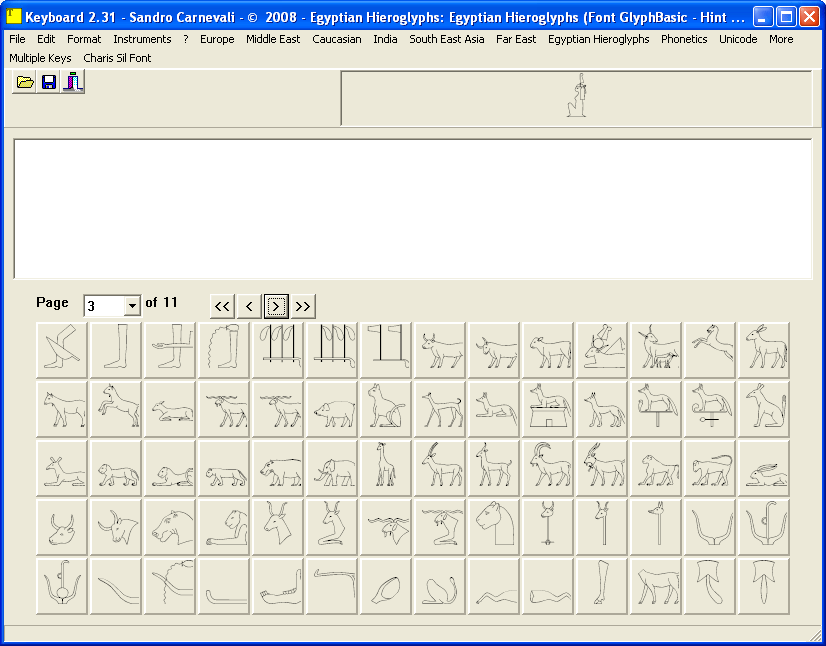Open the South East Asia menu
Image resolution: width=826 pixels, height=646 pixels.
[x=447, y=39]
